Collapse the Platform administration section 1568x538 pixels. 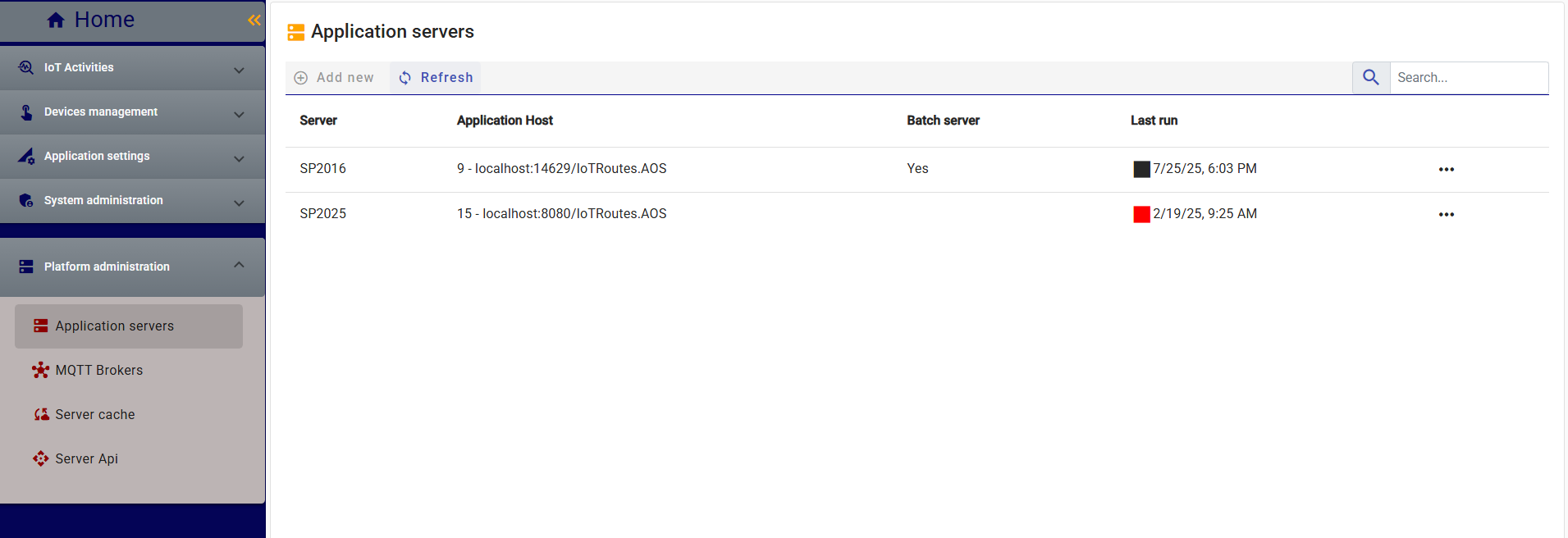click(239, 265)
